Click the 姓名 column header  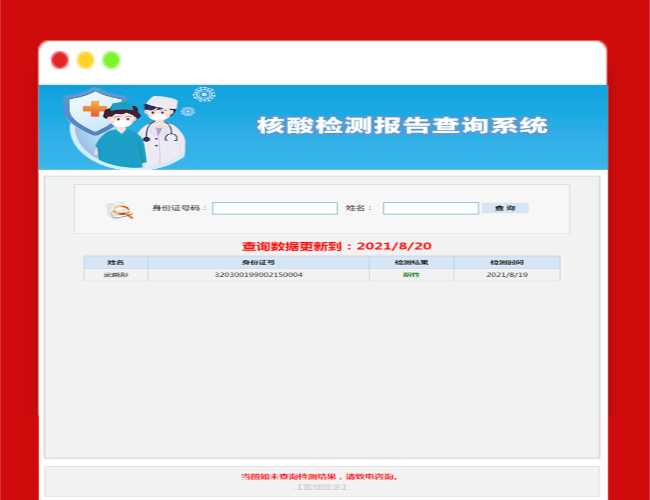tap(115, 262)
